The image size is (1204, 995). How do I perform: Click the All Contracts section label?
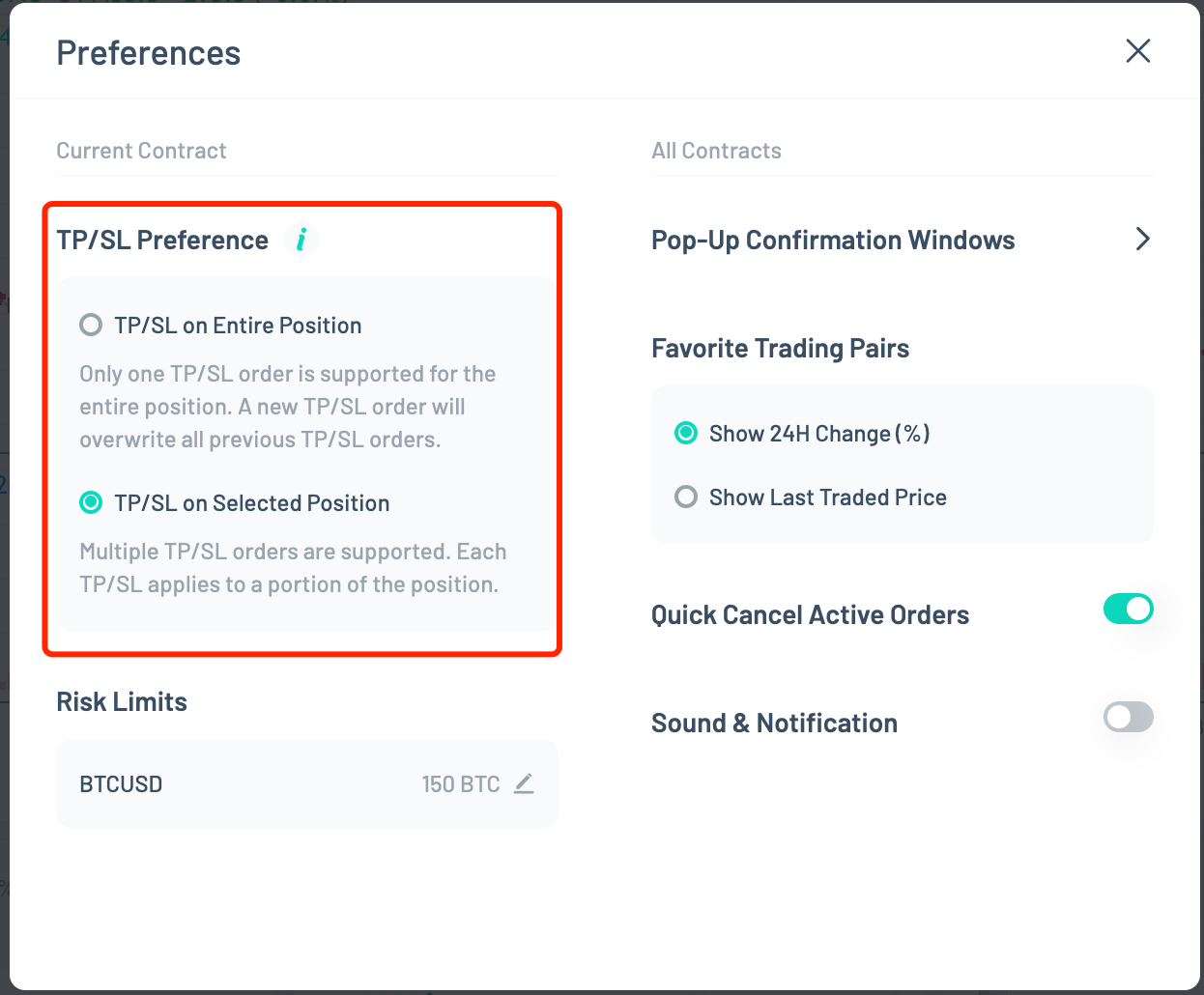716,150
